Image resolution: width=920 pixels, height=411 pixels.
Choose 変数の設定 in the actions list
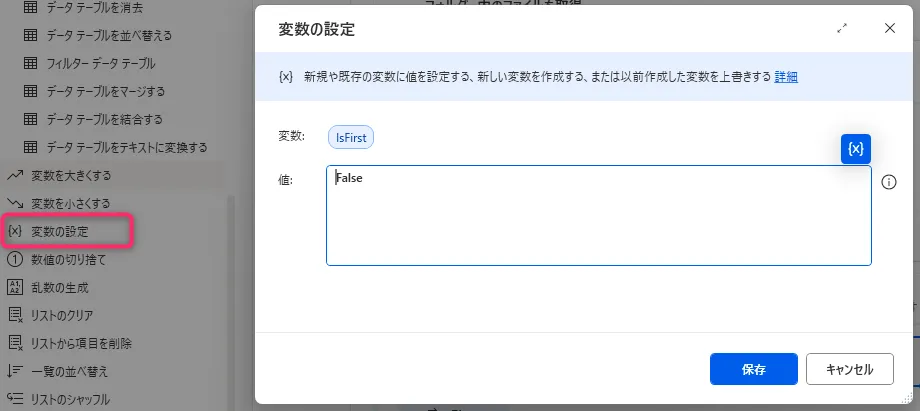pyautogui.click(x=66, y=231)
